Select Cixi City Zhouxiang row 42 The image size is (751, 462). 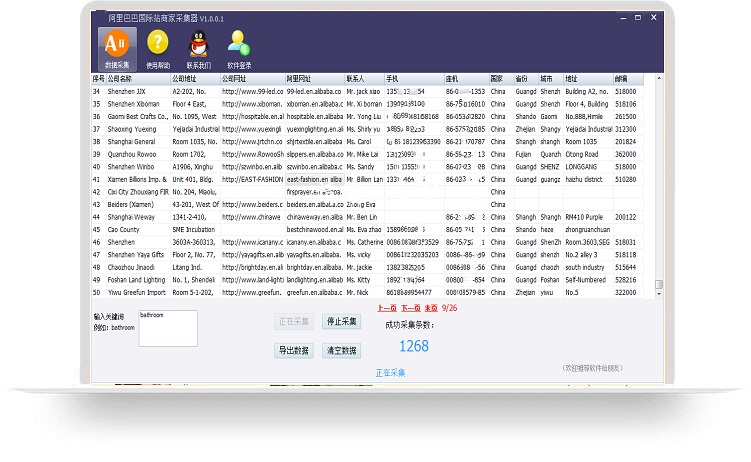[x=367, y=192]
